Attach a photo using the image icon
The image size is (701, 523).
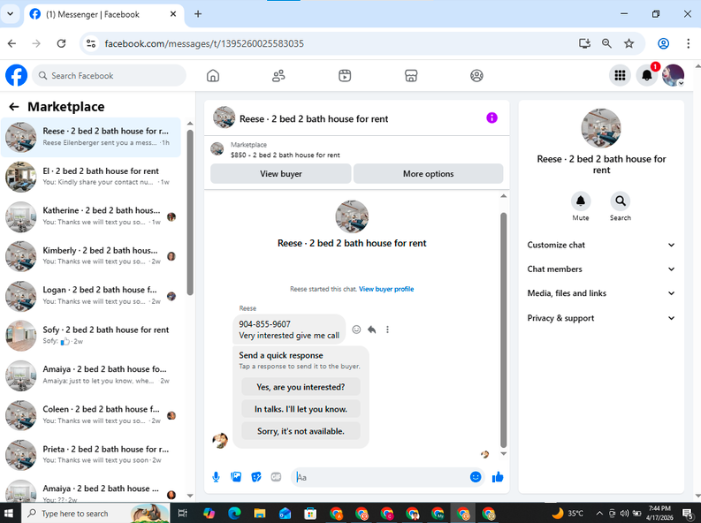(x=236, y=477)
